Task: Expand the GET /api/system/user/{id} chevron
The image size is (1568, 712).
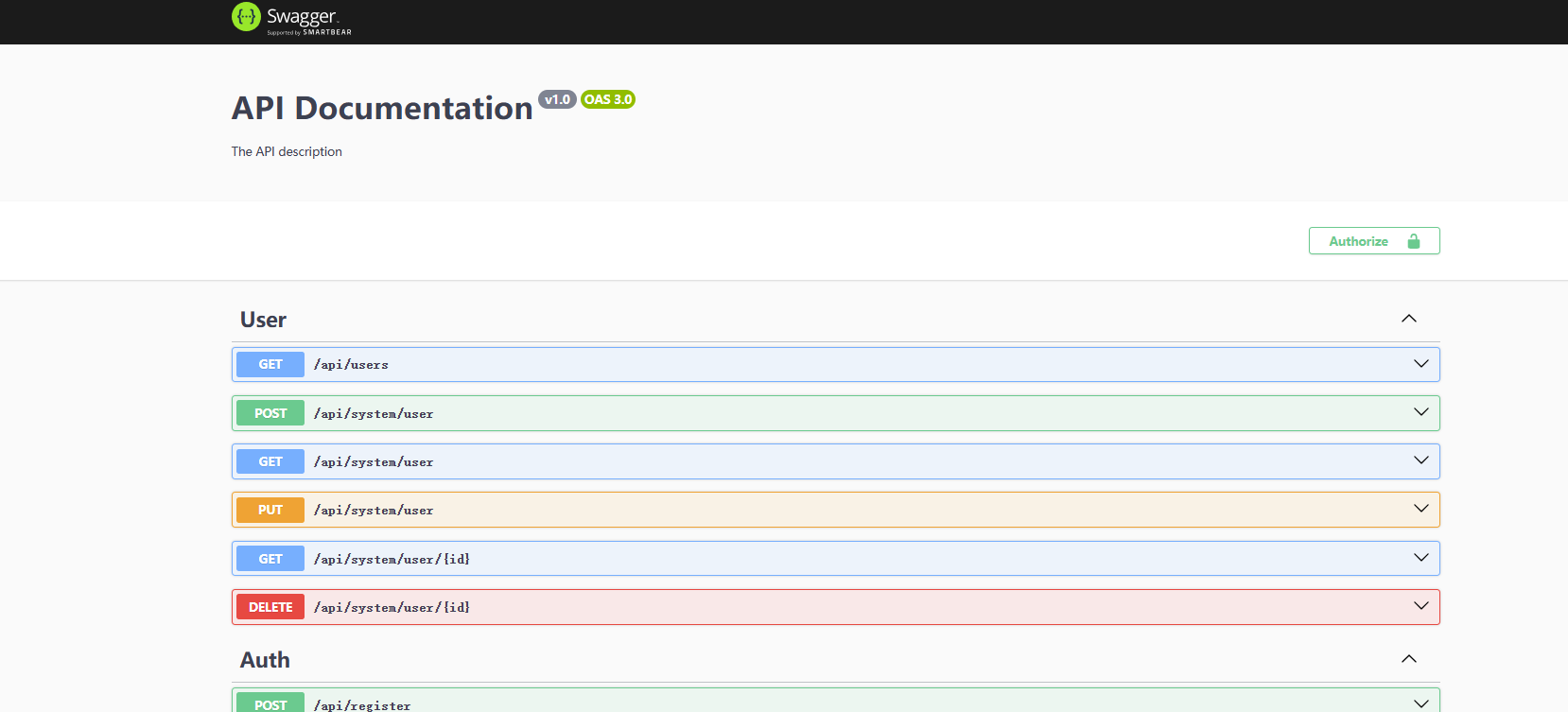Action: [1420, 558]
